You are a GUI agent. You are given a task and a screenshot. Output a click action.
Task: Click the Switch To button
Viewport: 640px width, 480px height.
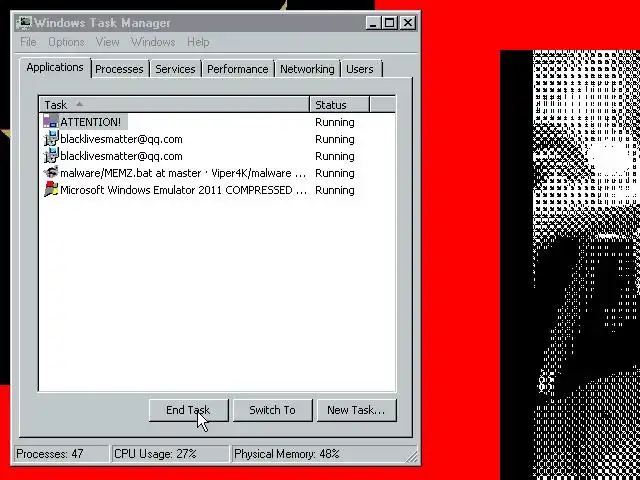point(272,410)
